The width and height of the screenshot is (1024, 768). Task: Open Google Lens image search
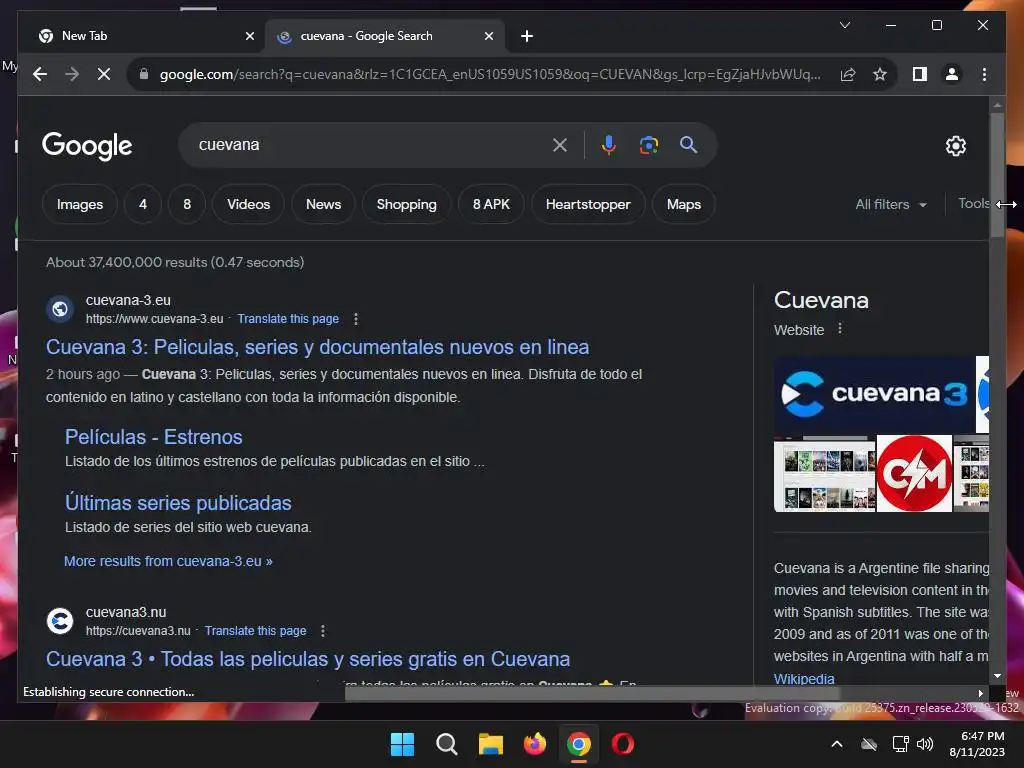click(x=648, y=145)
